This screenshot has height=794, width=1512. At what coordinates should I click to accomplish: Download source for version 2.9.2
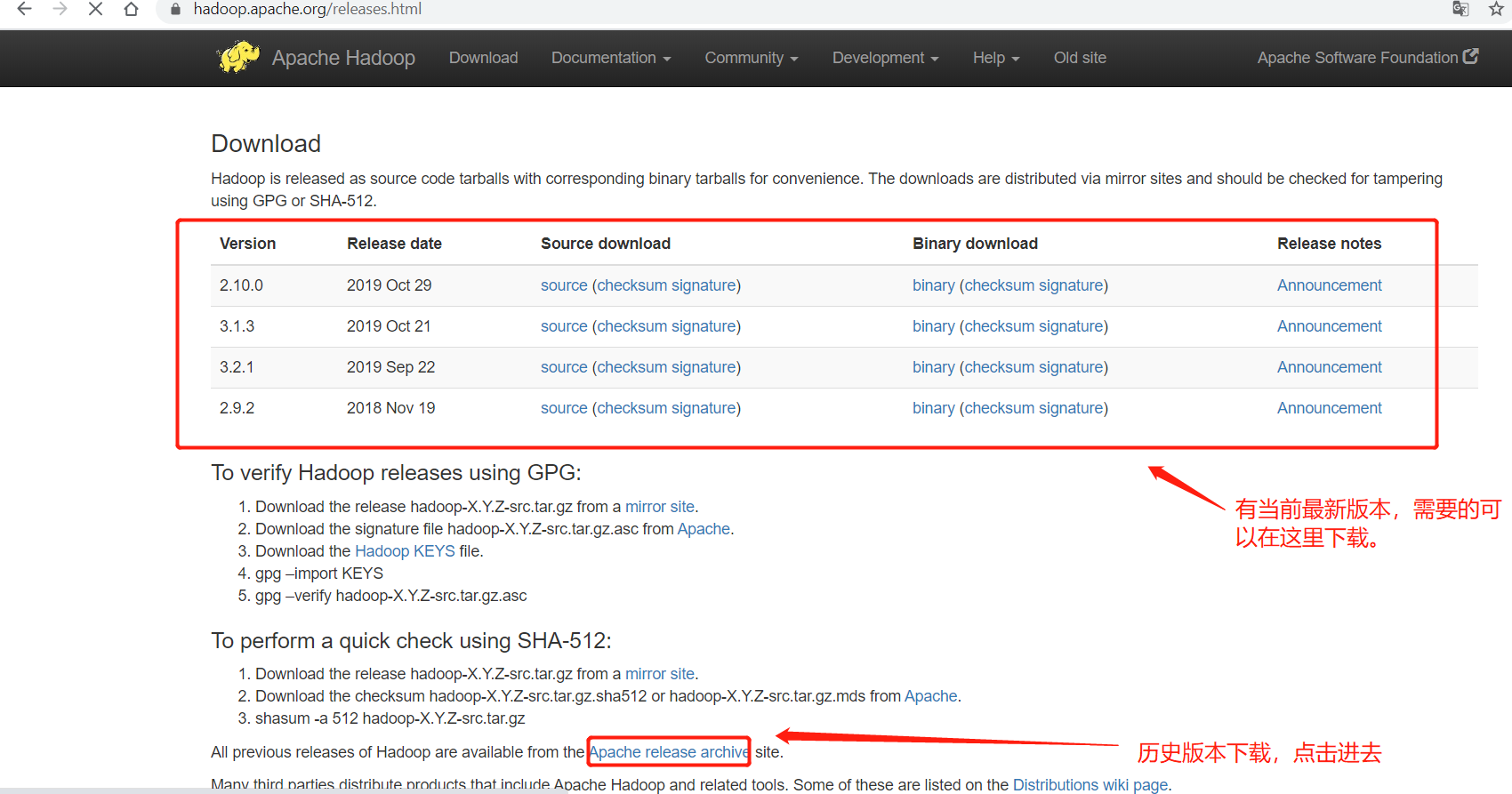point(564,408)
